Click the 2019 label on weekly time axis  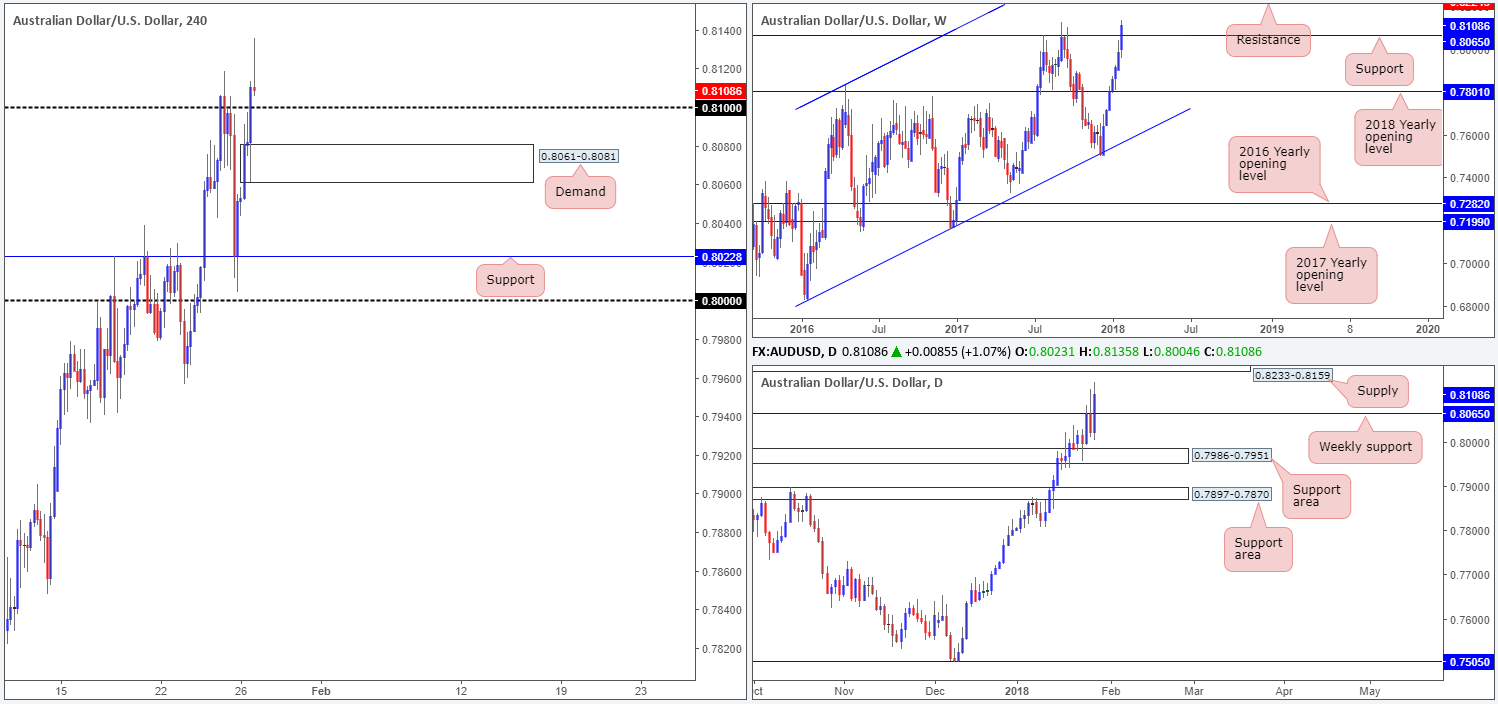point(1271,328)
